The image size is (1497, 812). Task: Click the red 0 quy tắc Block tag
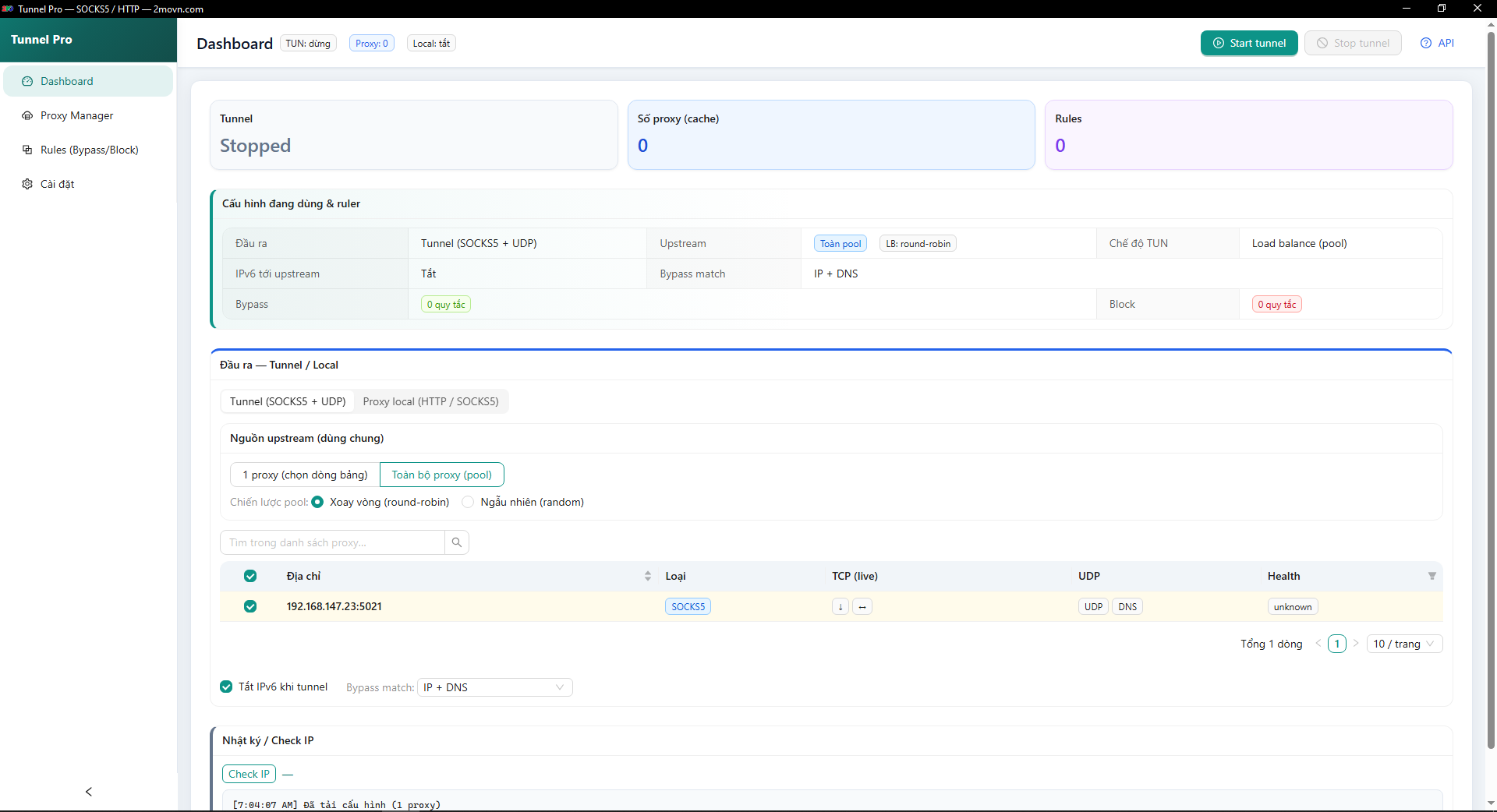(1277, 305)
